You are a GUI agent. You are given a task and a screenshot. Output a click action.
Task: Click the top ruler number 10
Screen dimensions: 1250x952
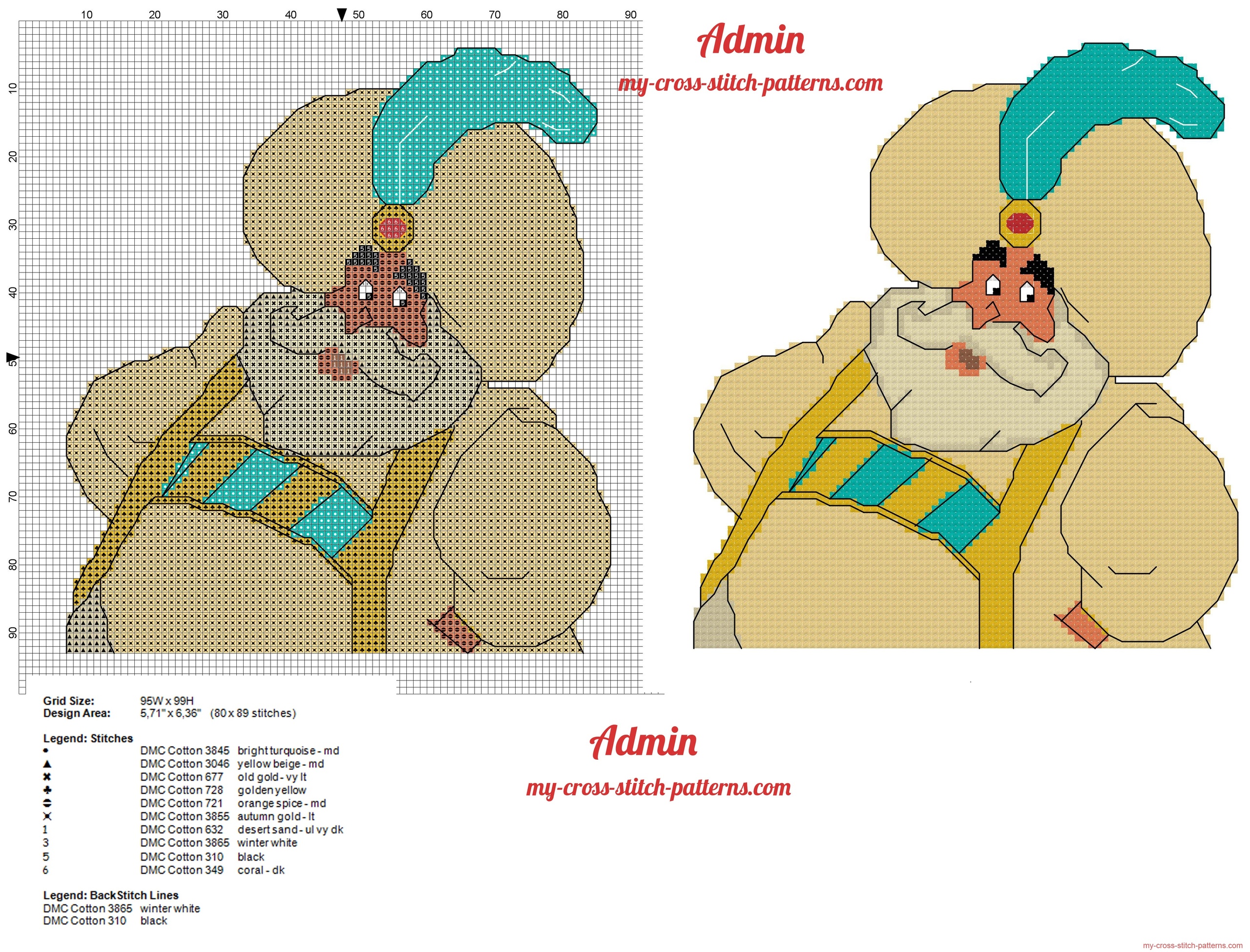(87, 15)
